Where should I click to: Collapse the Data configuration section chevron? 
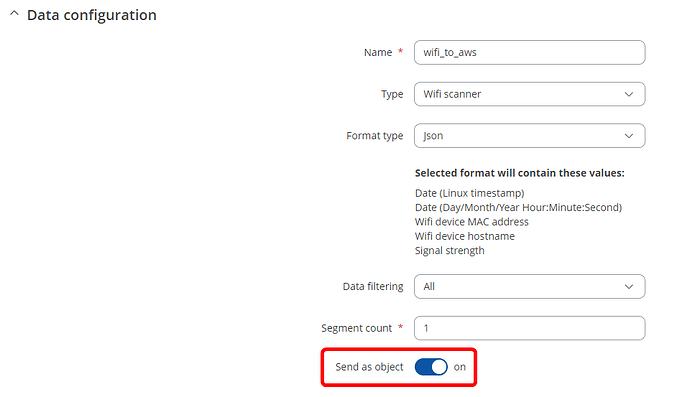(14, 14)
